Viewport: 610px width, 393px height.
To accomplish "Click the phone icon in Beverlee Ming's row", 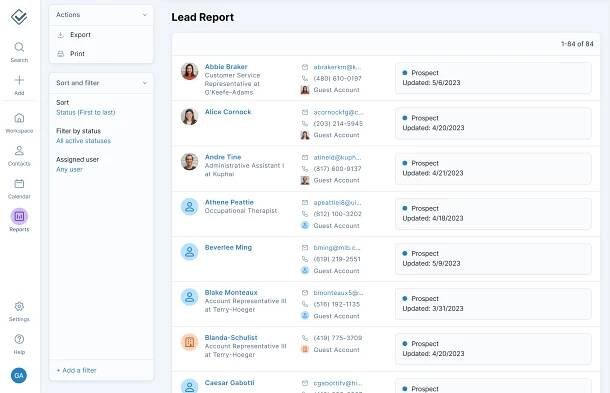I will click(x=305, y=259).
